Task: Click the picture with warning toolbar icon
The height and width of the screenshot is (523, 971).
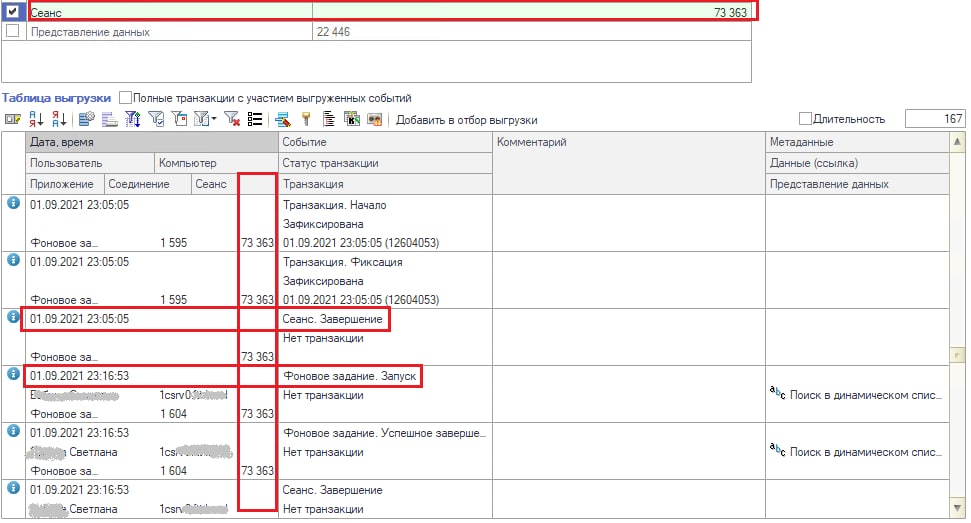Action: tap(375, 119)
